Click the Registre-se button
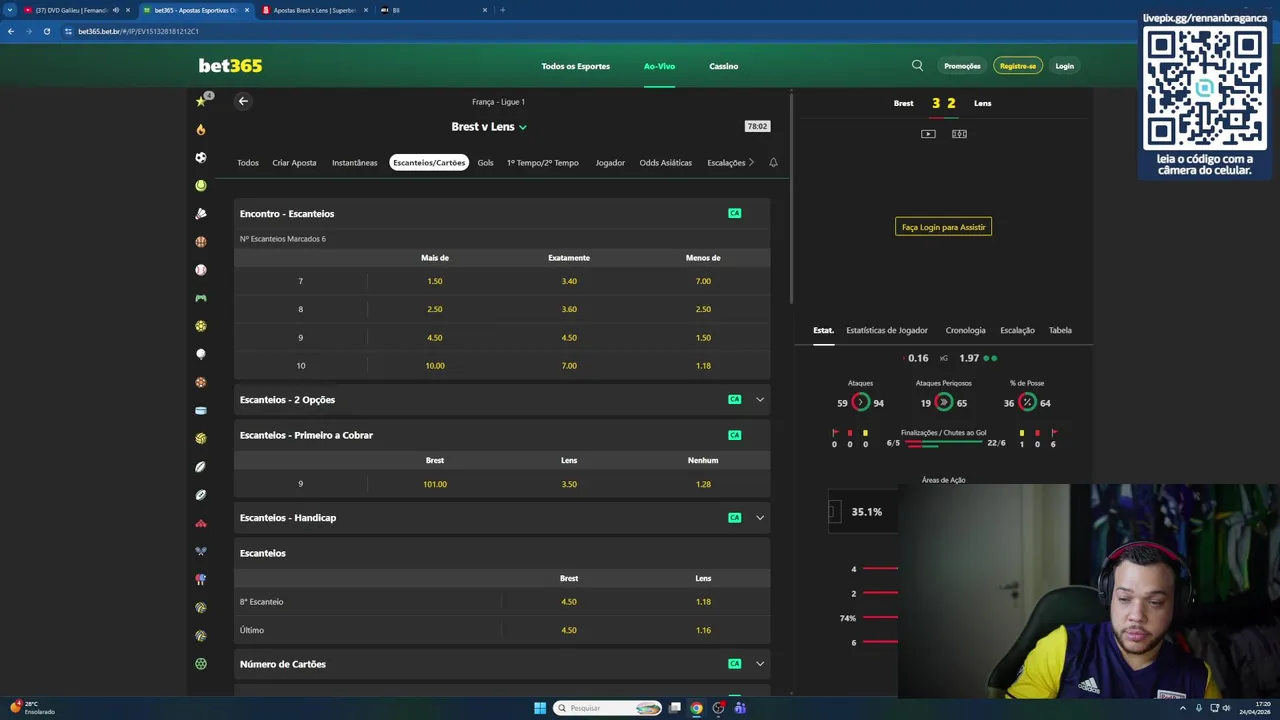Screen dimensions: 1280x720 click(x=1018, y=66)
